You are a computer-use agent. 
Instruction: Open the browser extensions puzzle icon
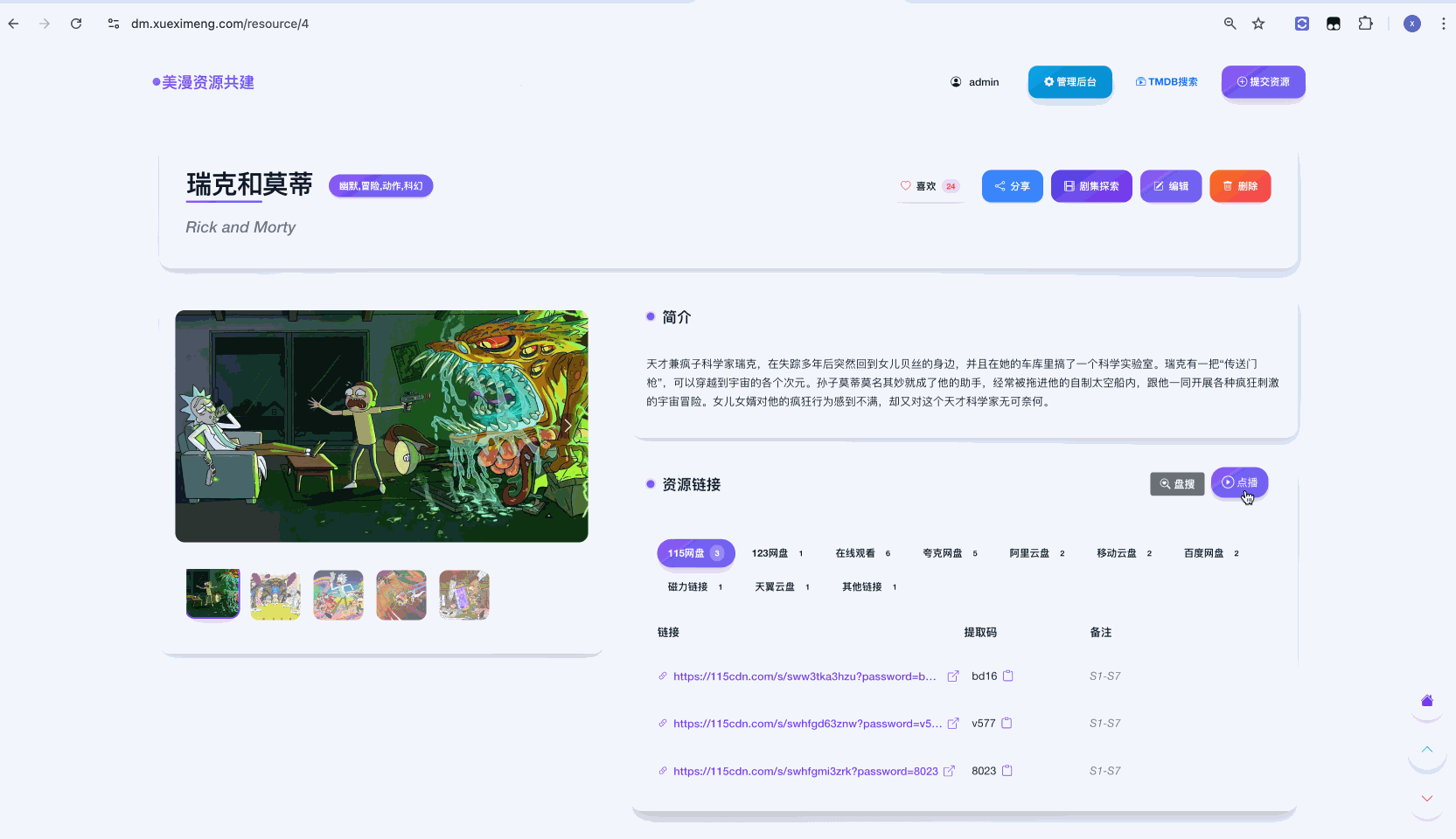1365,24
